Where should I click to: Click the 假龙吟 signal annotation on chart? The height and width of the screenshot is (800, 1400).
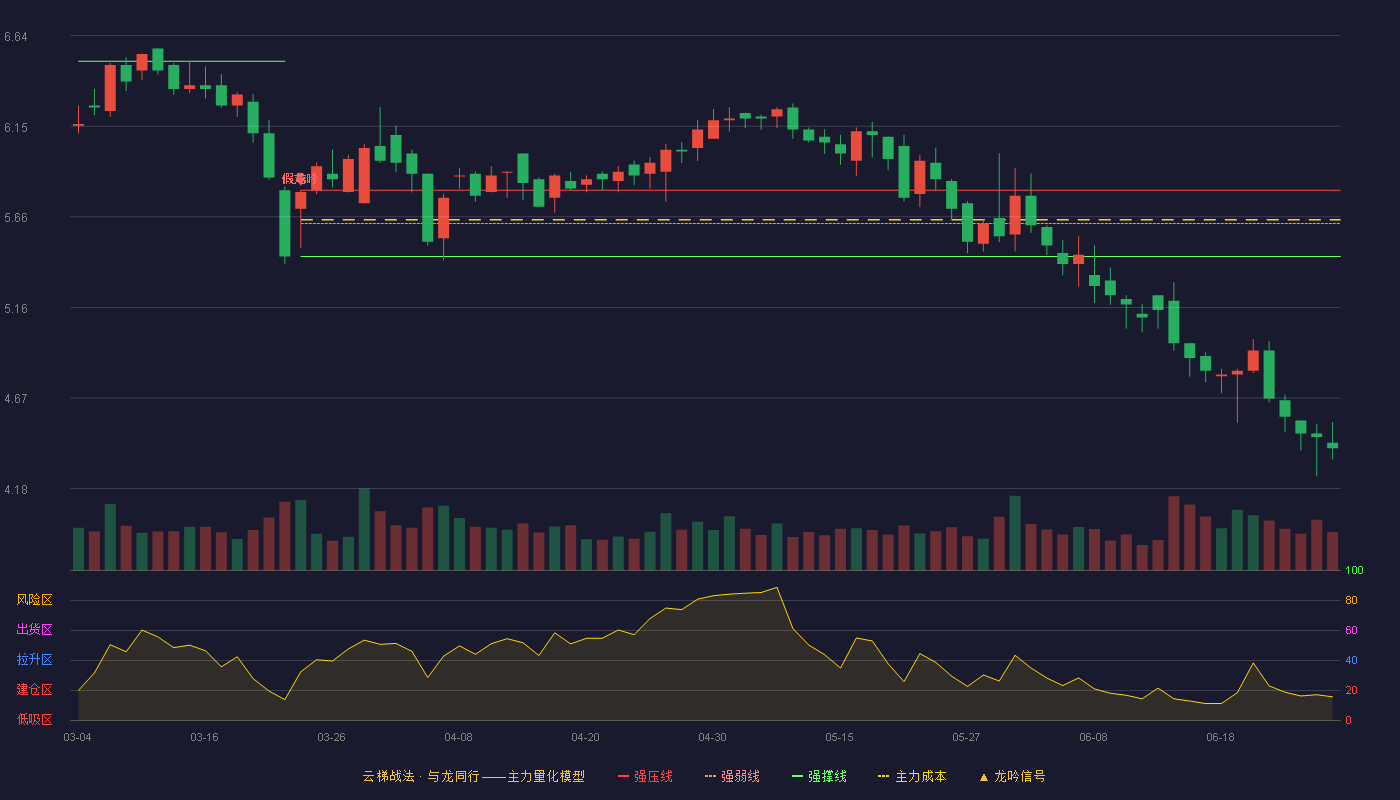coord(300,178)
